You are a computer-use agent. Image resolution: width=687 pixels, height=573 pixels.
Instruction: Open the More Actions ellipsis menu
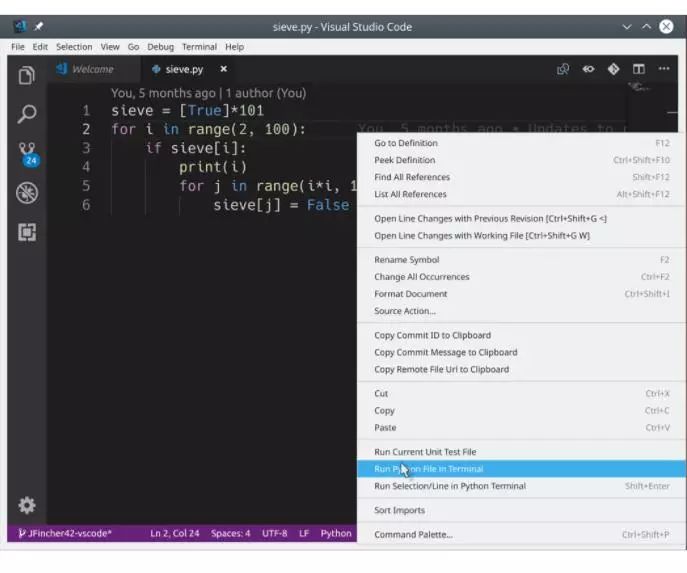coord(664,68)
